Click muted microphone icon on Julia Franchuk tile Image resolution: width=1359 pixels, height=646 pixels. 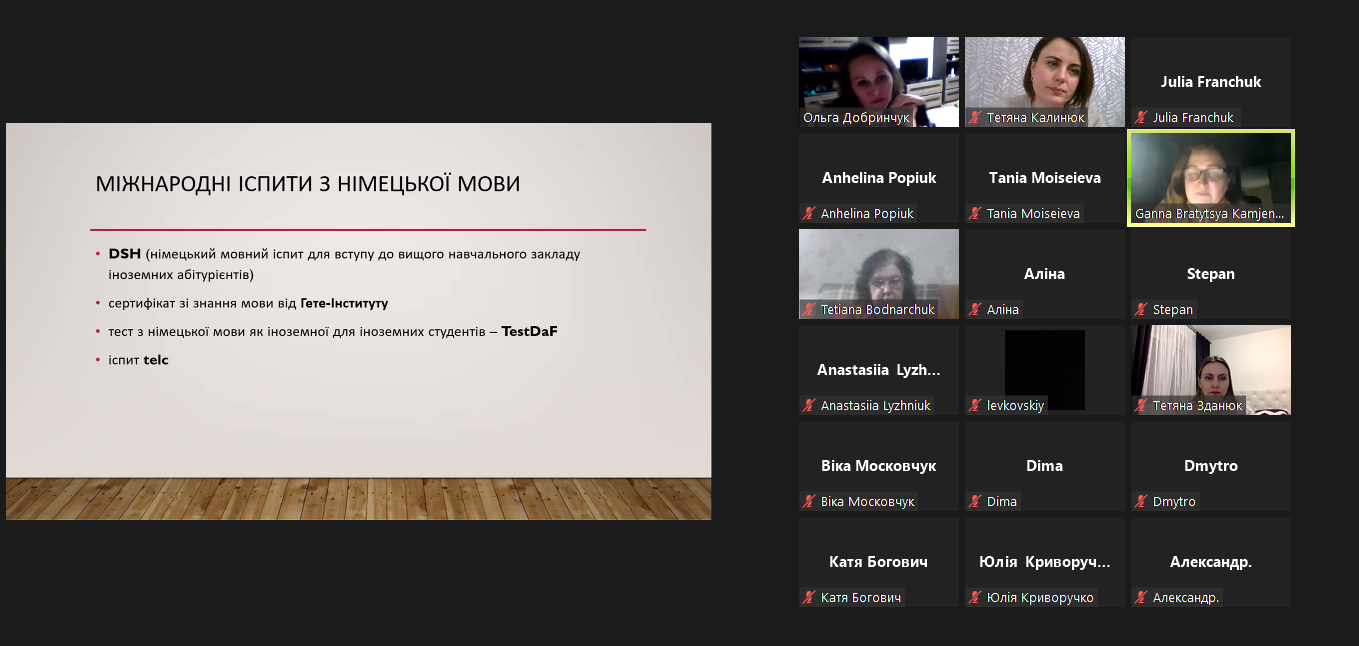pyautogui.click(x=1141, y=118)
